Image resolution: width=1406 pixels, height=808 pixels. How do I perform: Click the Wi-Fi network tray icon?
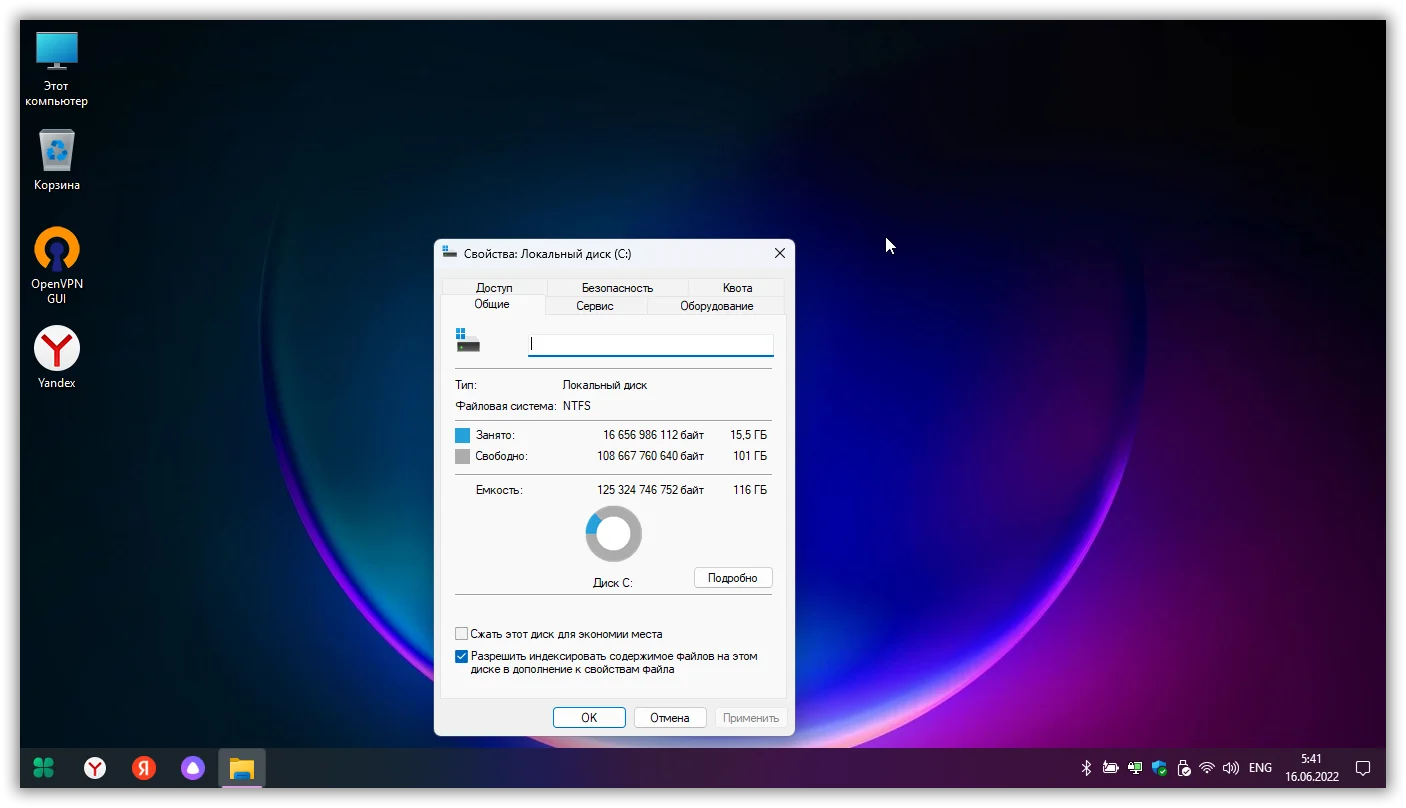(x=1207, y=768)
